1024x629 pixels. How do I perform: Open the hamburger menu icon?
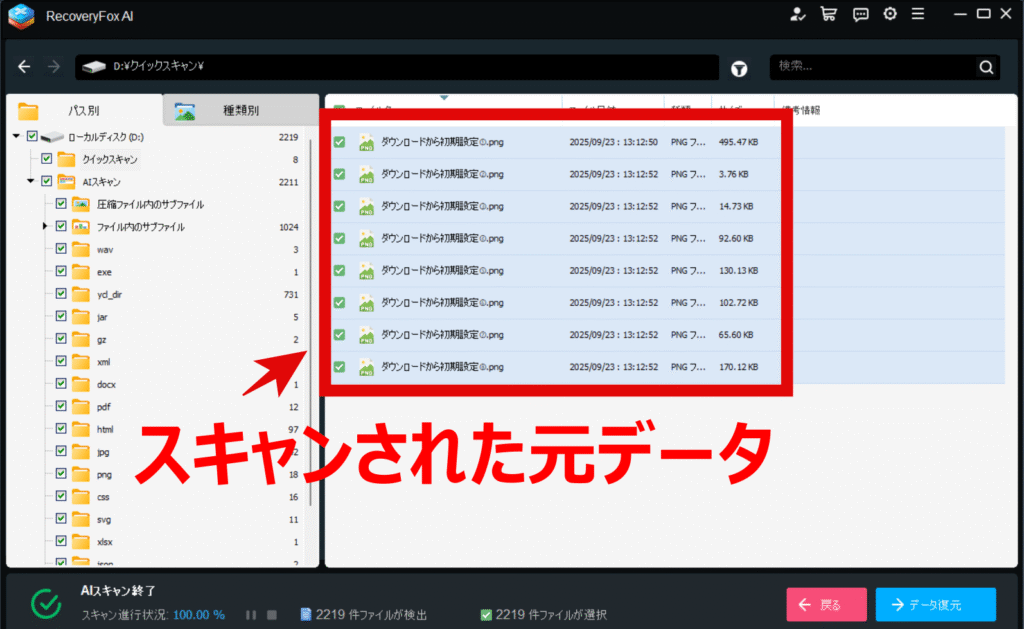(918, 14)
